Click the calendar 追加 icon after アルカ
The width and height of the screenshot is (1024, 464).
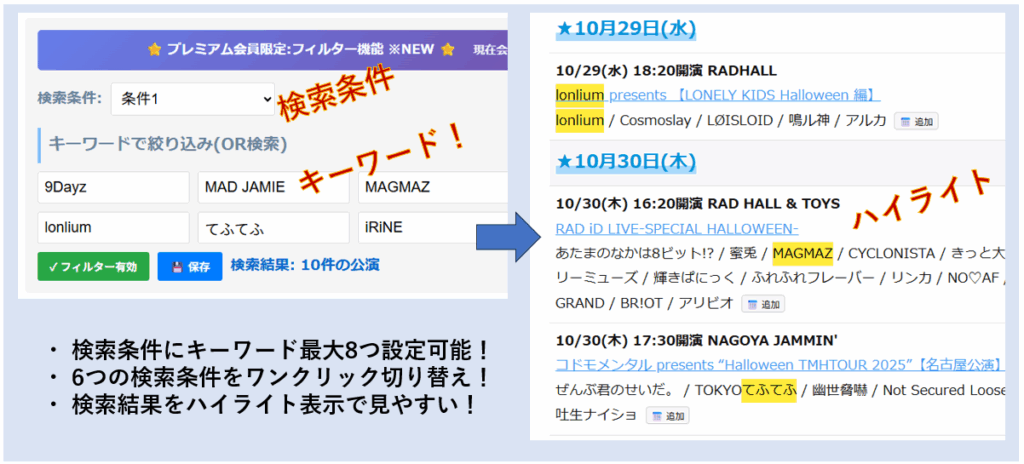tap(915, 121)
